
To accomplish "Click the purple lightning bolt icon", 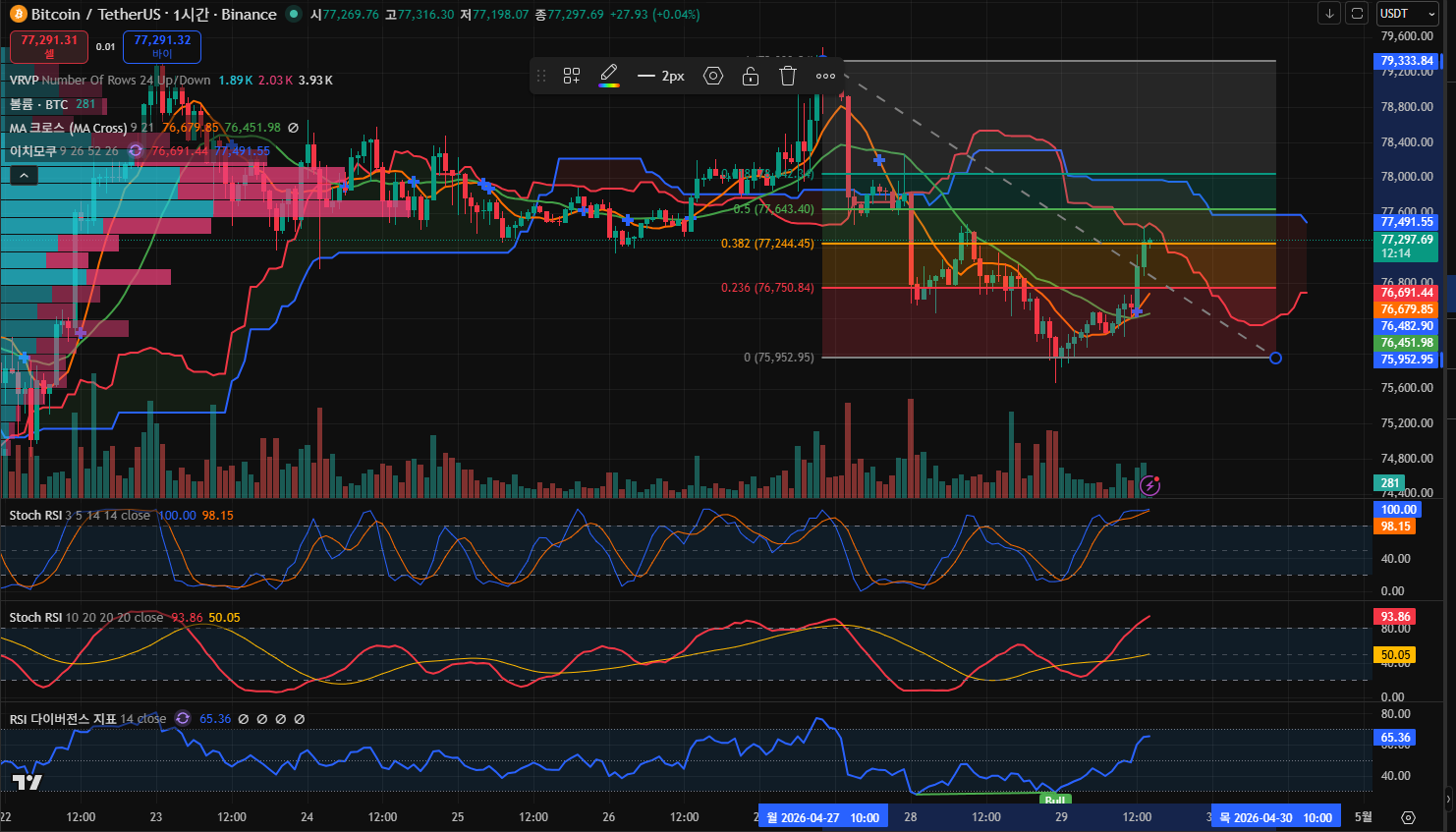I will click(x=1150, y=485).
